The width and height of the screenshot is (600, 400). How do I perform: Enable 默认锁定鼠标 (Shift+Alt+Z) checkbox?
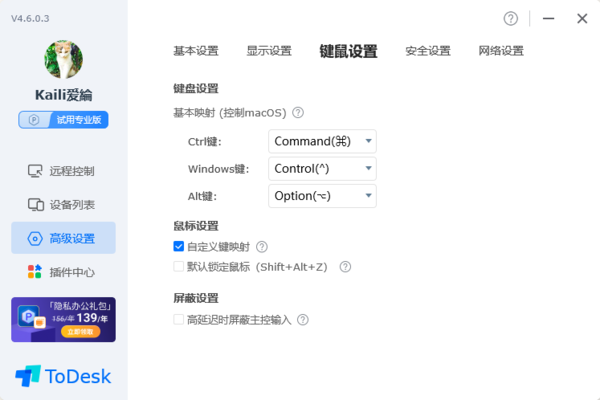(x=179, y=266)
